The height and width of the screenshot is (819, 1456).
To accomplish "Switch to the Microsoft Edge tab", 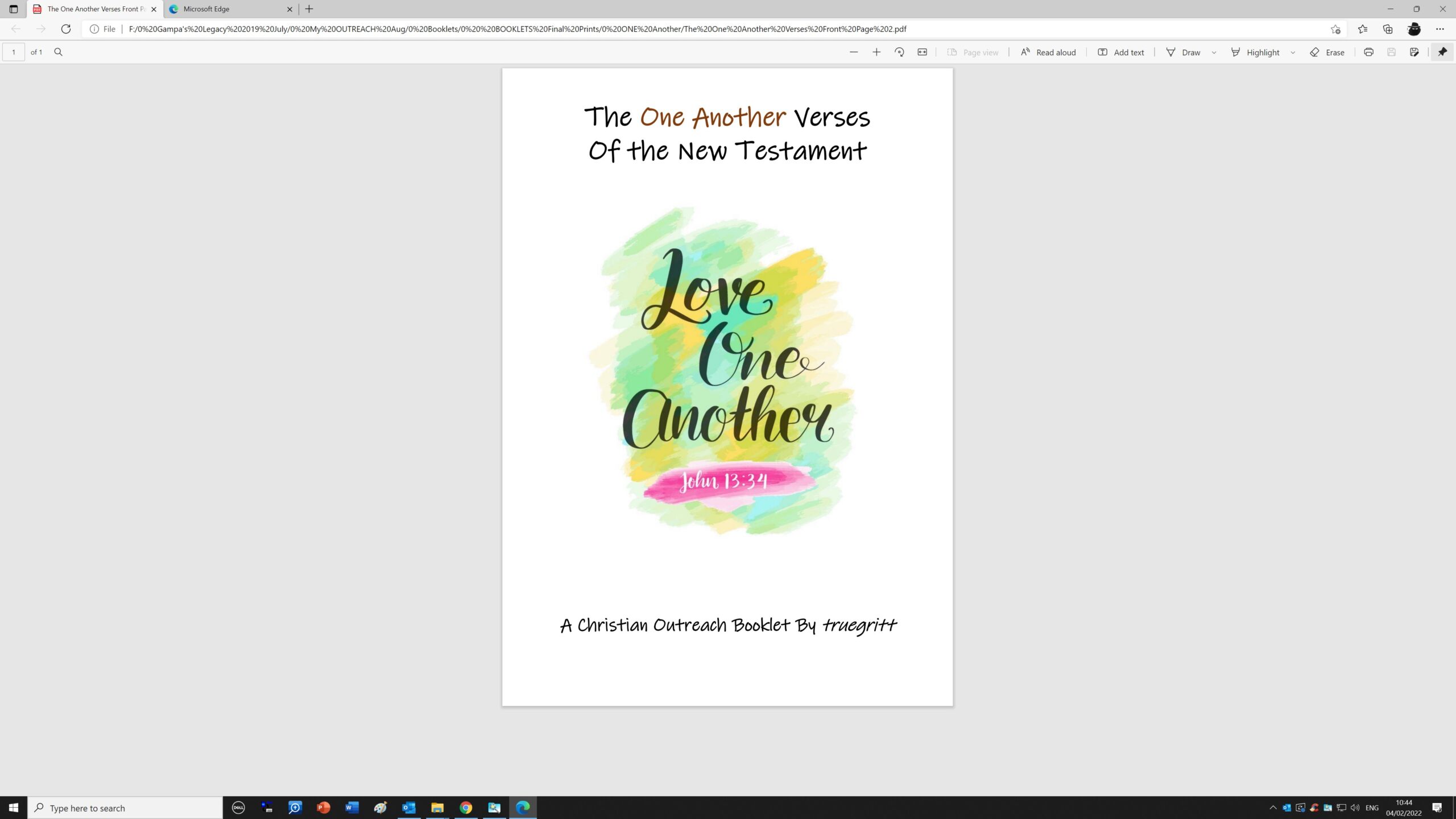I will pyautogui.click(x=227, y=9).
